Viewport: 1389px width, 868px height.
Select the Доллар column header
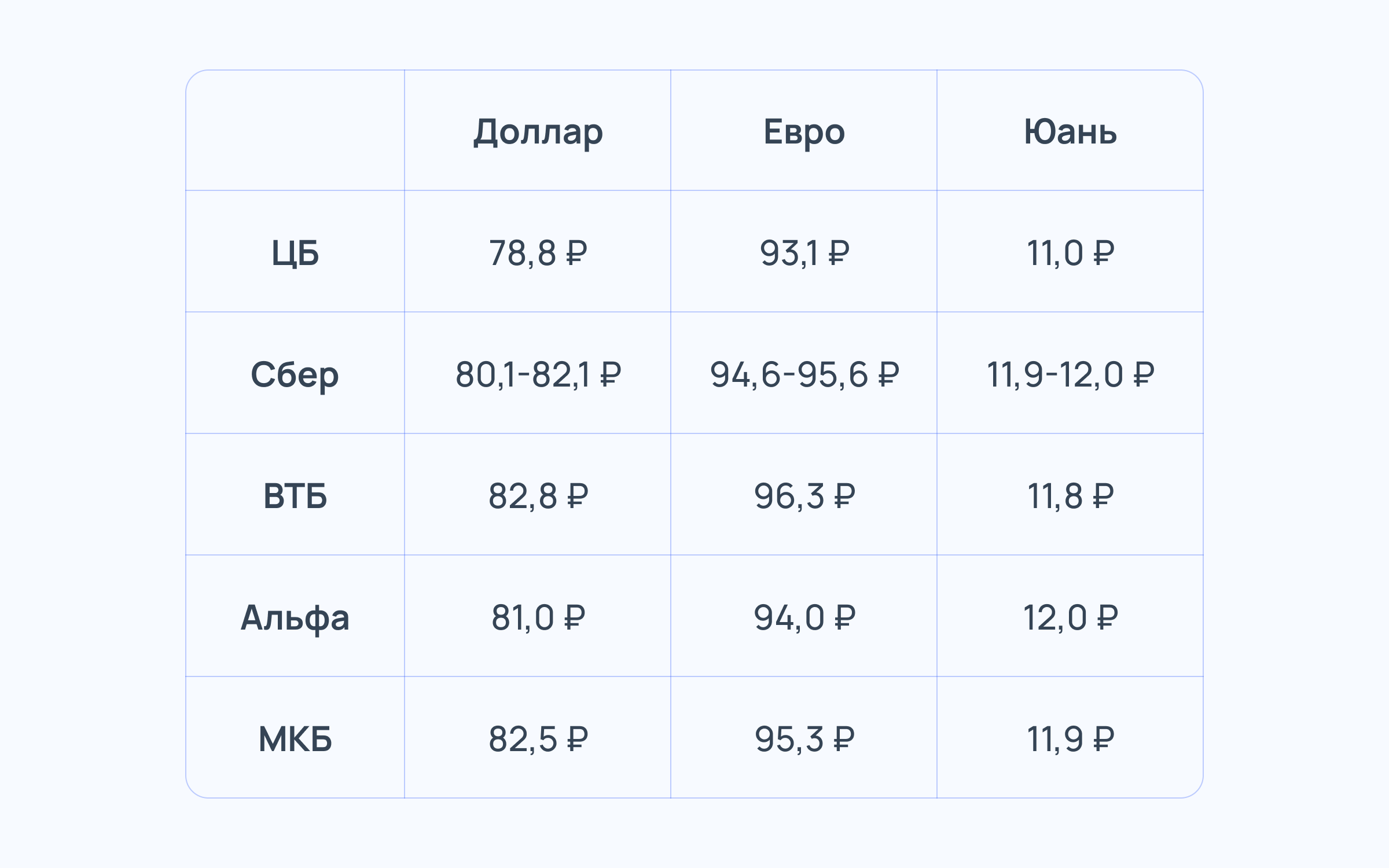point(538,133)
